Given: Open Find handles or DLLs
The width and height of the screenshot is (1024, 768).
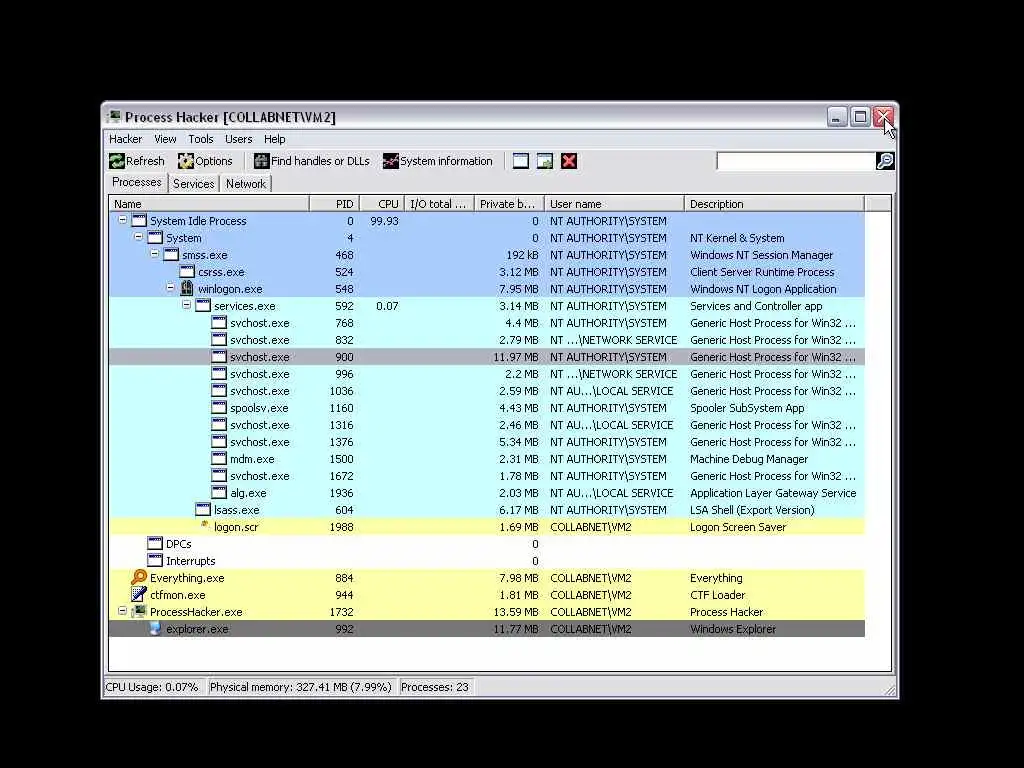Looking at the screenshot, I should coord(312,161).
